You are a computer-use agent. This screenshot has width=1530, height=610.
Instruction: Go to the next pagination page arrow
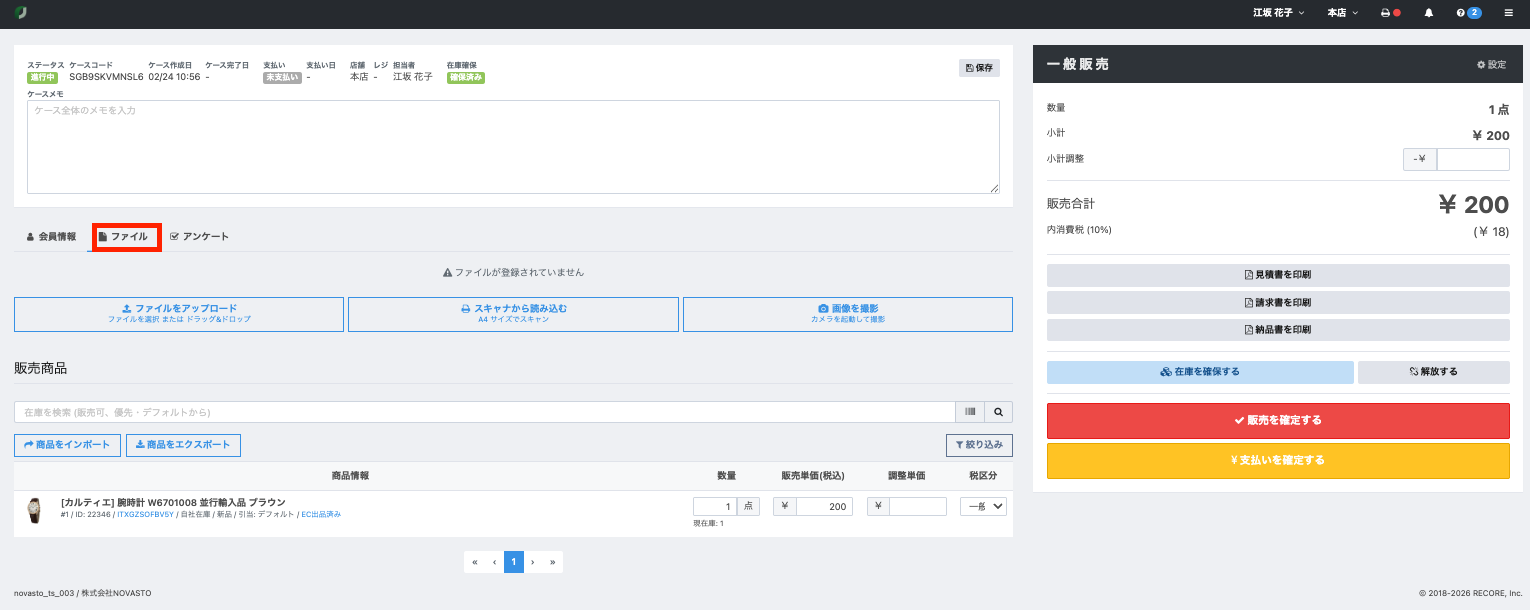click(x=532, y=562)
